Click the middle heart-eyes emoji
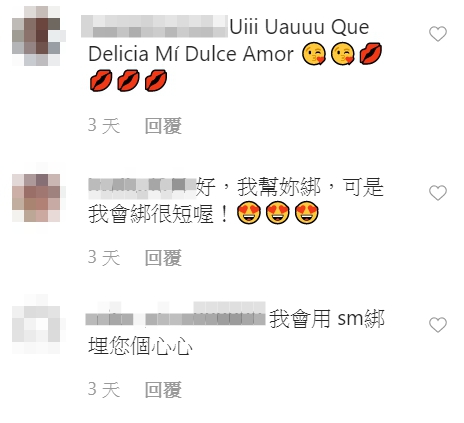 (x=278, y=214)
